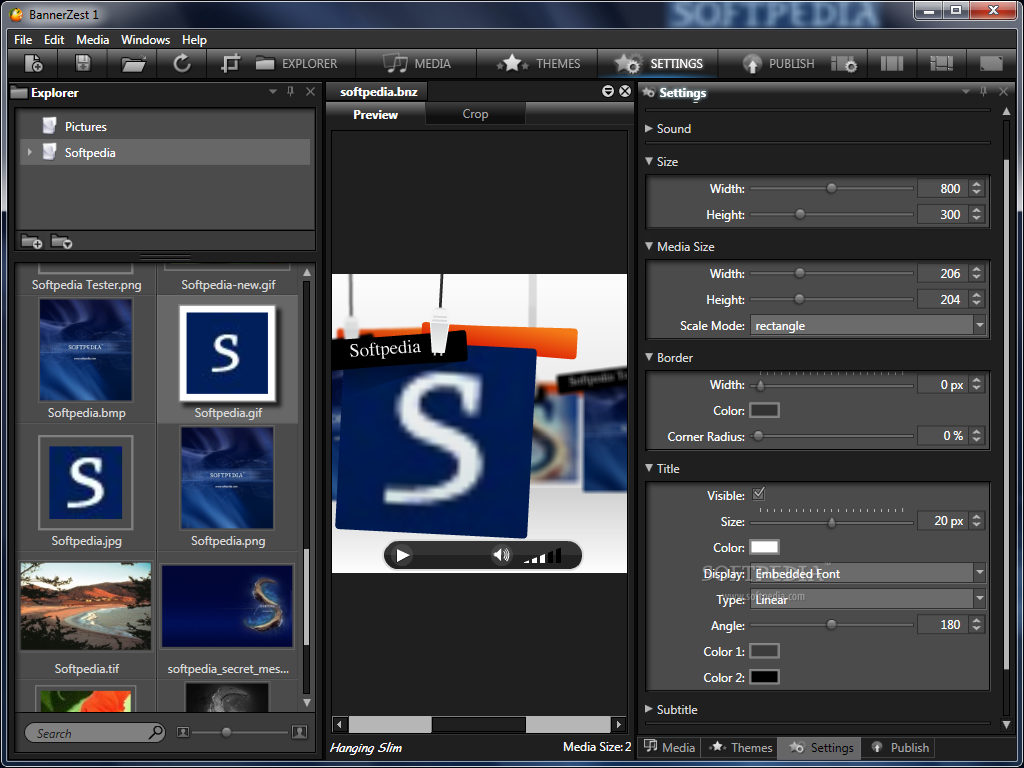This screenshot has width=1024, height=768.
Task: Pin the Explorer panel
Action: pyautogui.click(x=291, y=91)
